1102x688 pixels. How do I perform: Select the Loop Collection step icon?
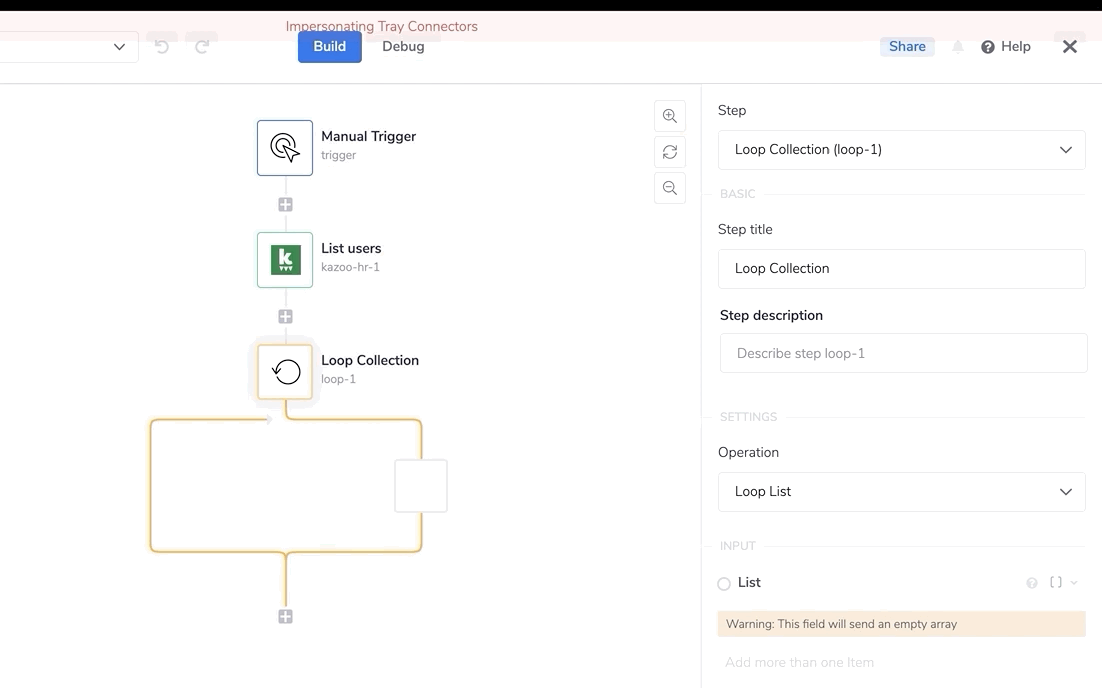(285, 372)
